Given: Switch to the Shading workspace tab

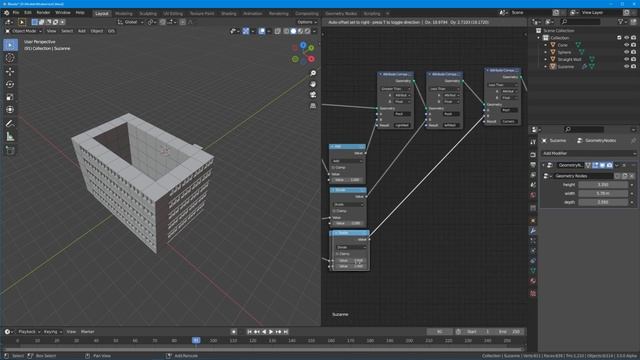Looking at the screenshot, I should (x=229, y=13).
